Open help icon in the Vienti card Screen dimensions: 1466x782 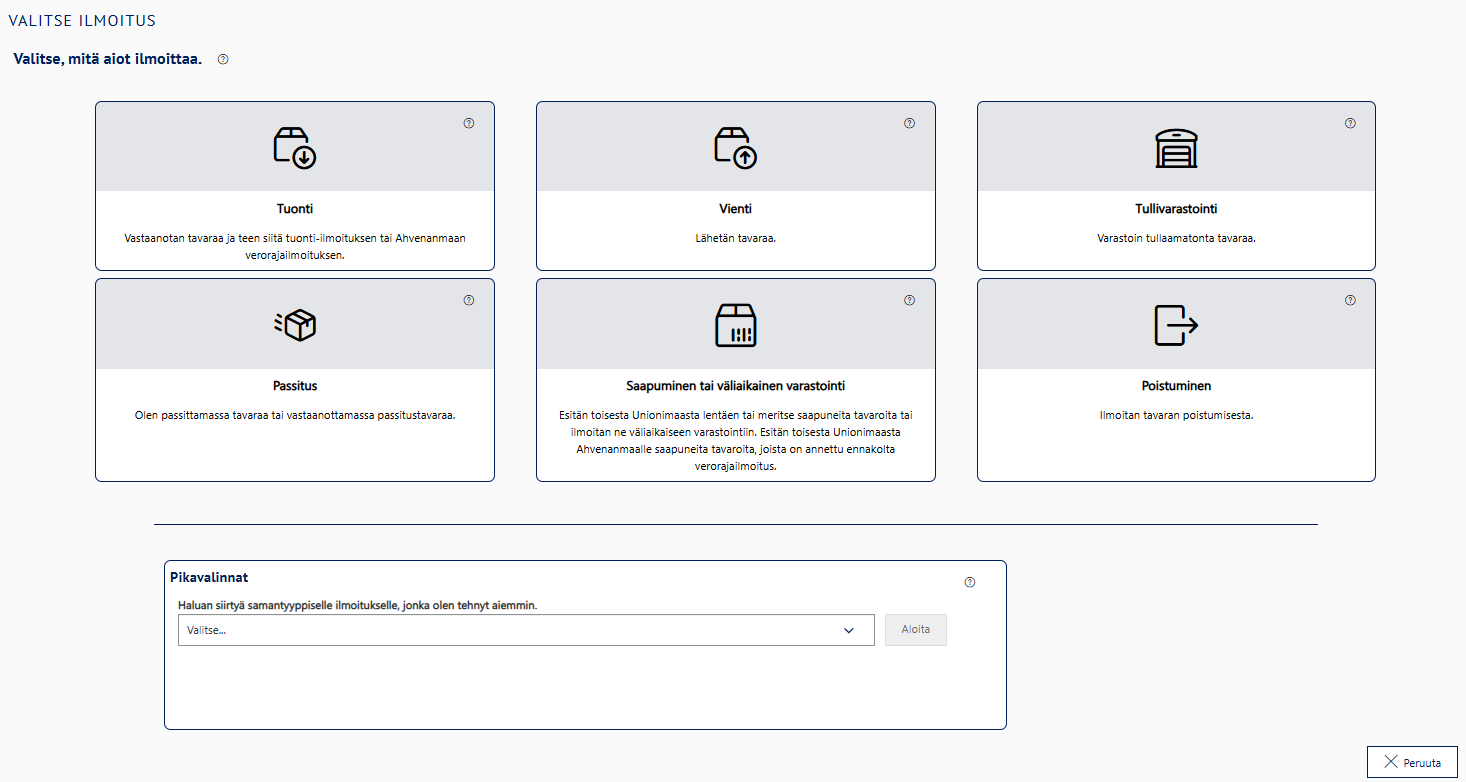point(909,124)
